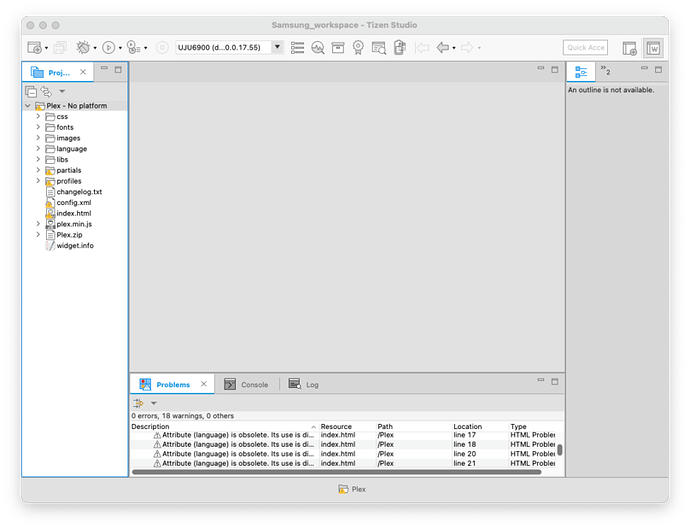
Task: Open Project Explorer view menu arrow
Action: click(62, 92)
